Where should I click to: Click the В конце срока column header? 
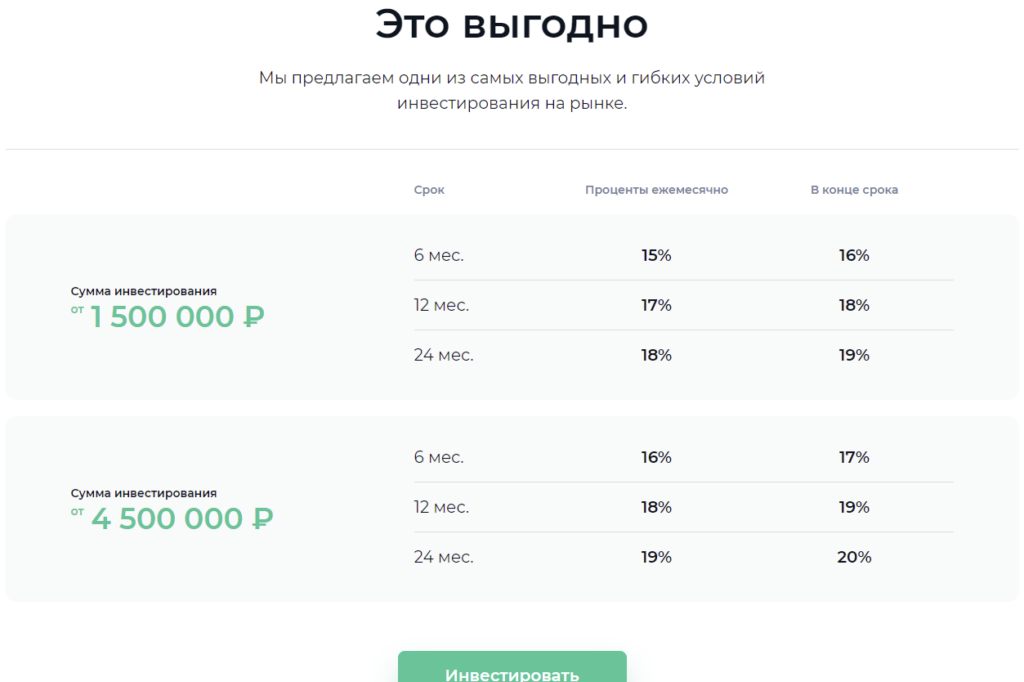coord(854,190)
